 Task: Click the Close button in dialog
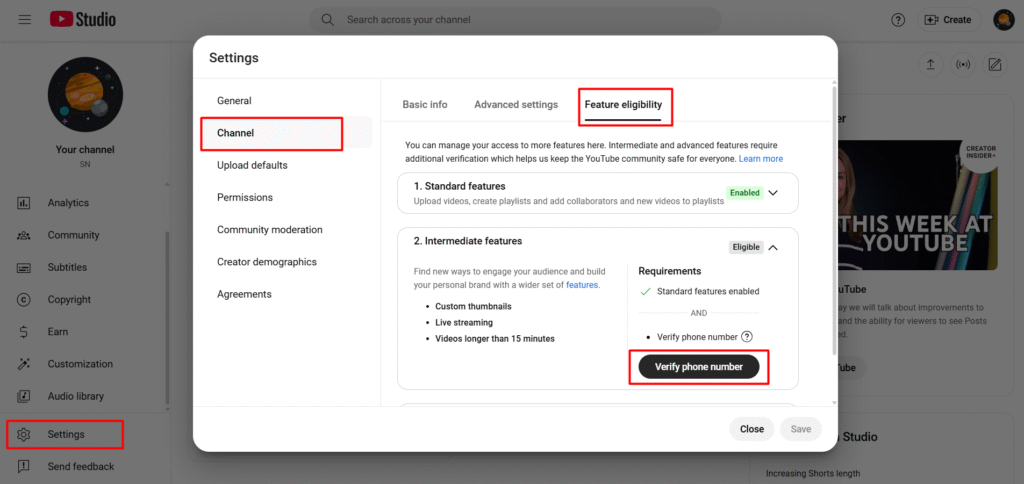click(752, 429)
